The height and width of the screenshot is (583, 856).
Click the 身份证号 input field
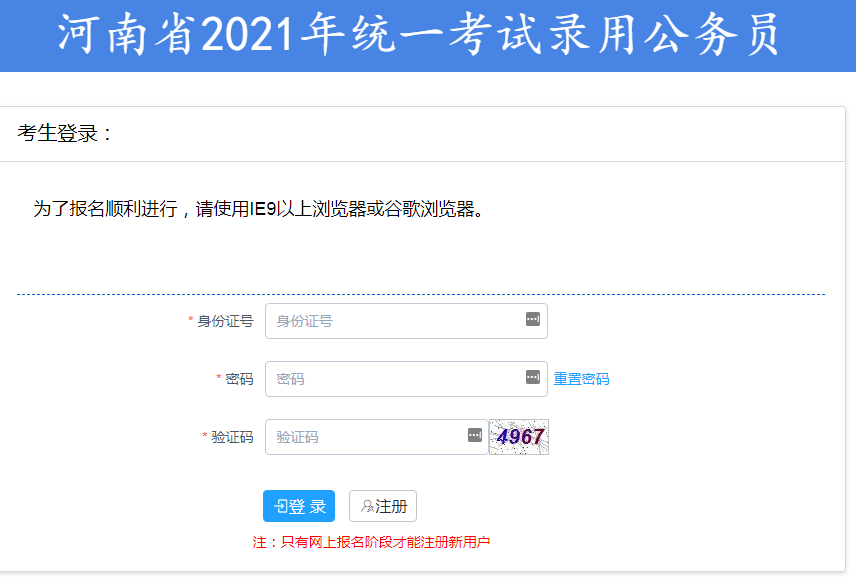point(395,321)
